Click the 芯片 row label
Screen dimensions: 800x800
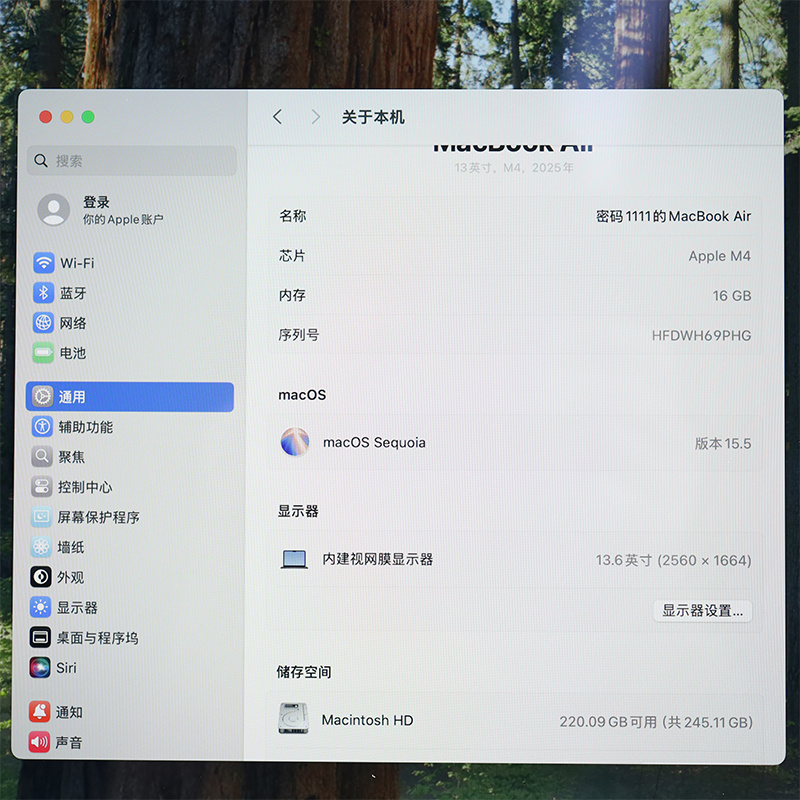tap(292, 256)
